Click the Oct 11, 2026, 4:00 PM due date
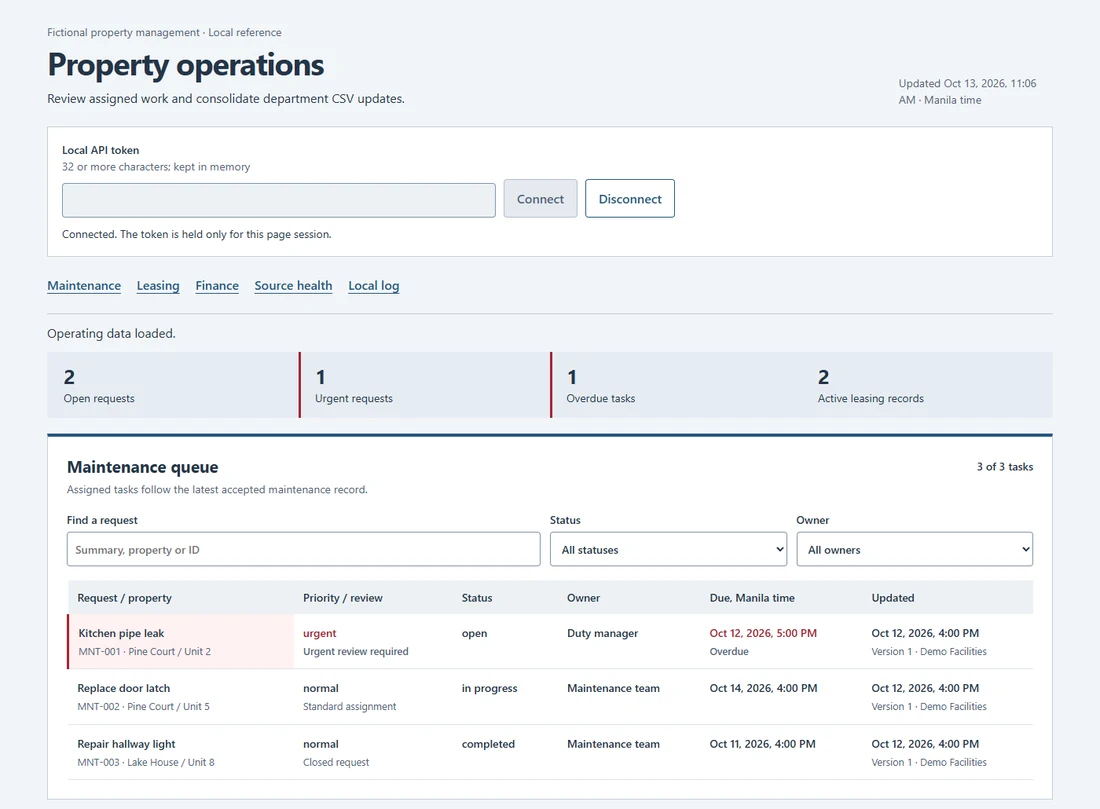This screenshot has height=809, width=1100. (x=763, y=744)
